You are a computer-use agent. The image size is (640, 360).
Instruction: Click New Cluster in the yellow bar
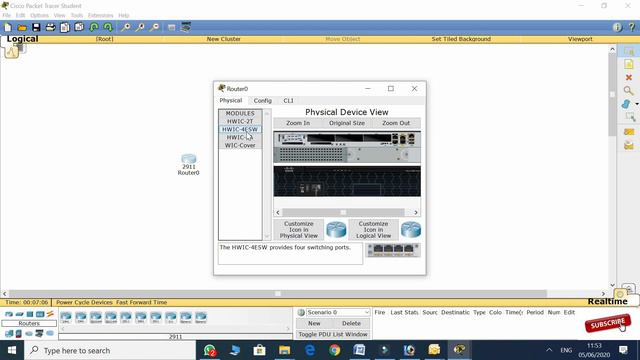coord(223,39)
